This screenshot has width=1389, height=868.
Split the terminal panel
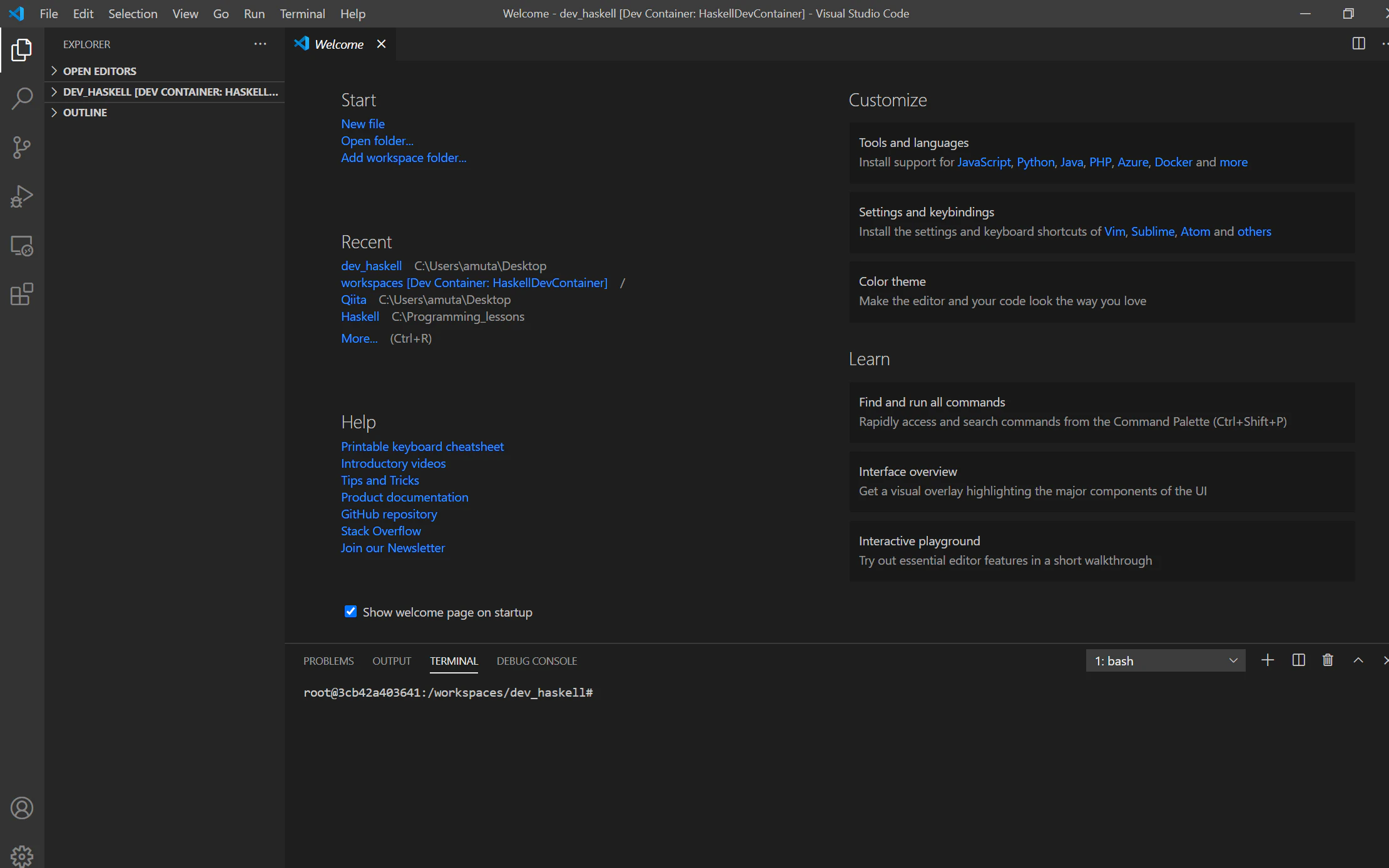coord(1298,660)
